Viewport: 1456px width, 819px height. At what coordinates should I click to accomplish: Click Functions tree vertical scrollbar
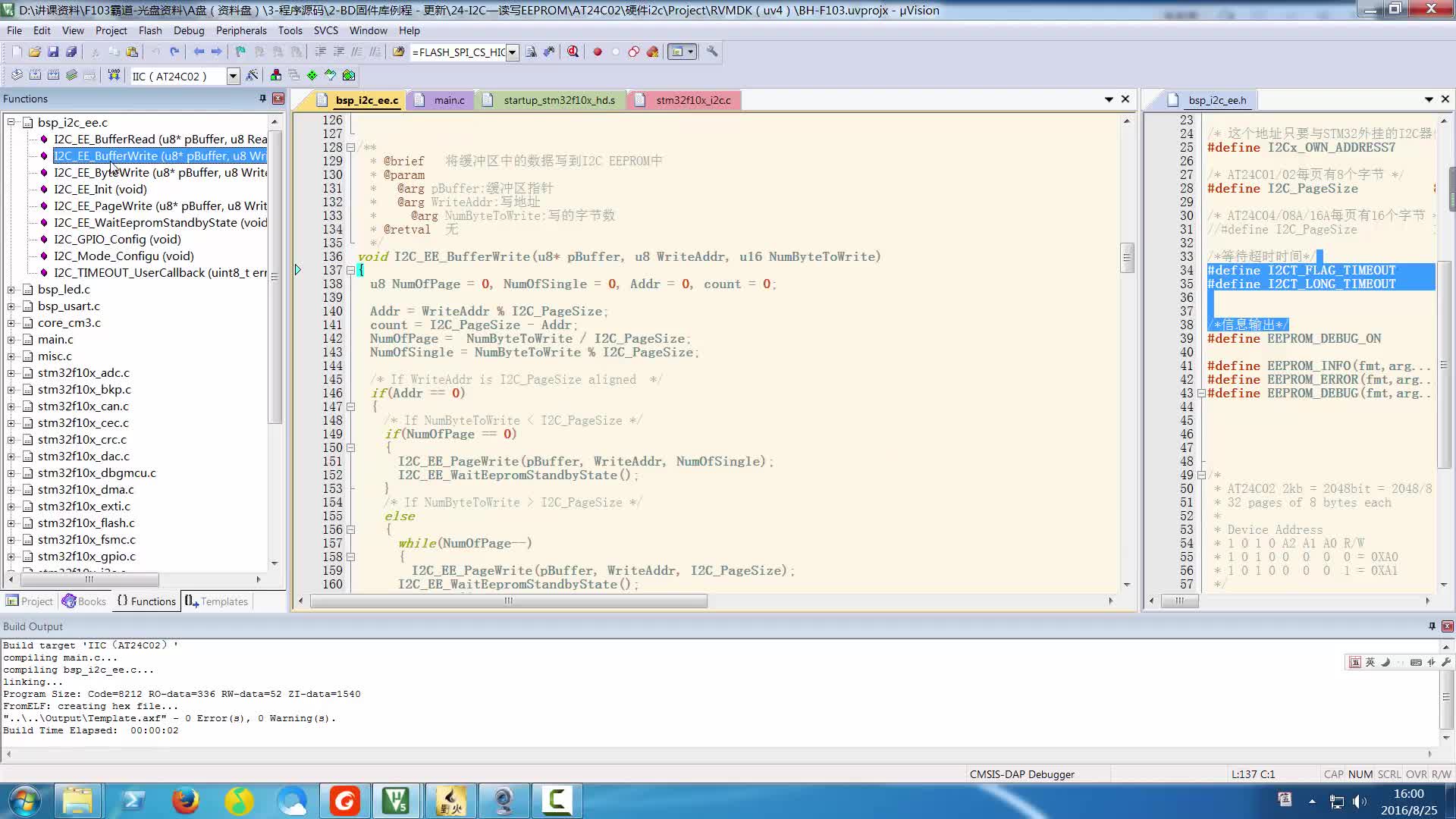[275, 277]
